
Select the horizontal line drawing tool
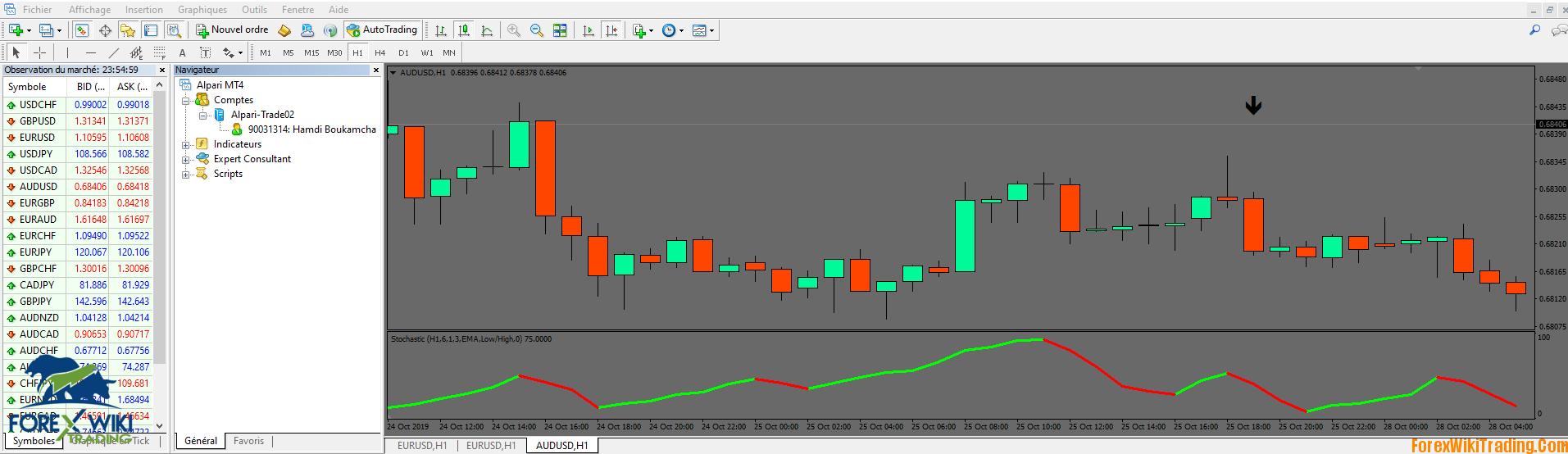[x=90, y=52]
